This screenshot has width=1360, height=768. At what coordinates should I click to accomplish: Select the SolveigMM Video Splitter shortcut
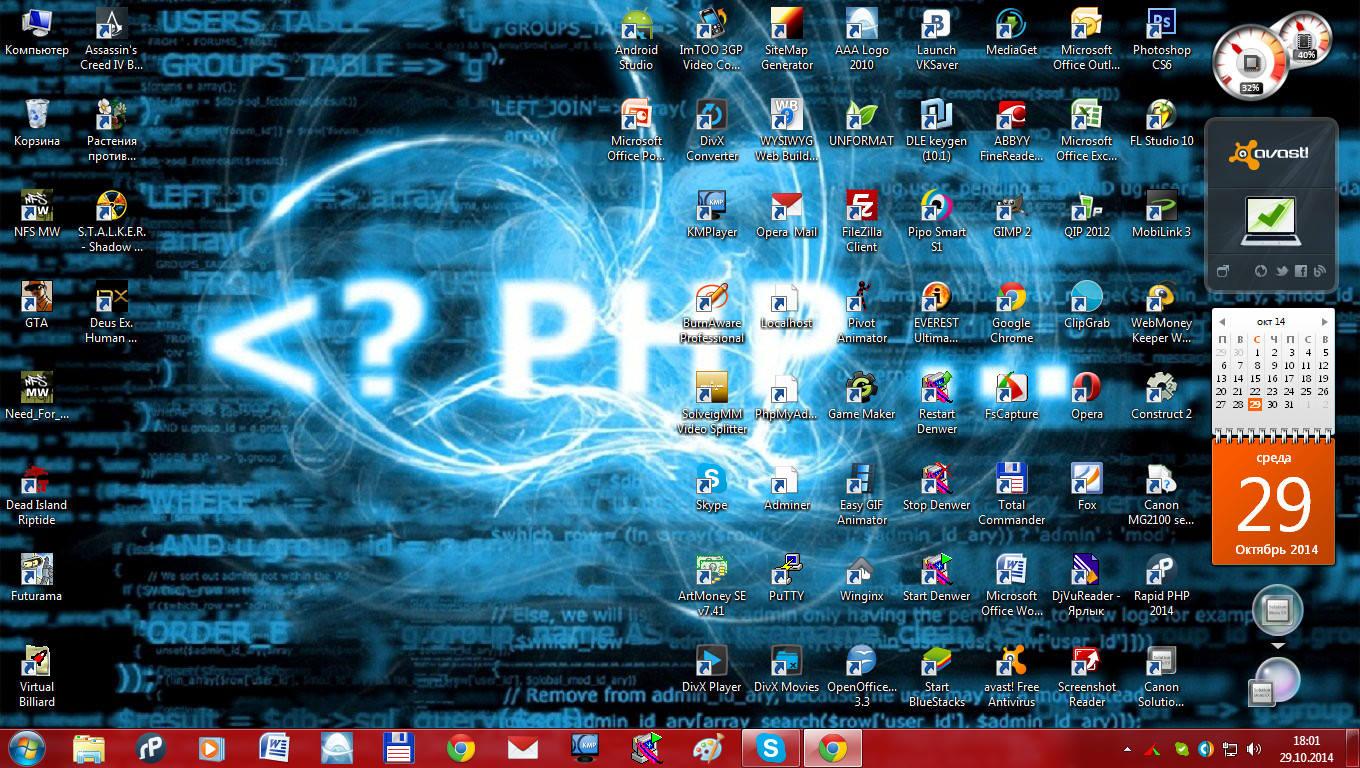[711, 404]
